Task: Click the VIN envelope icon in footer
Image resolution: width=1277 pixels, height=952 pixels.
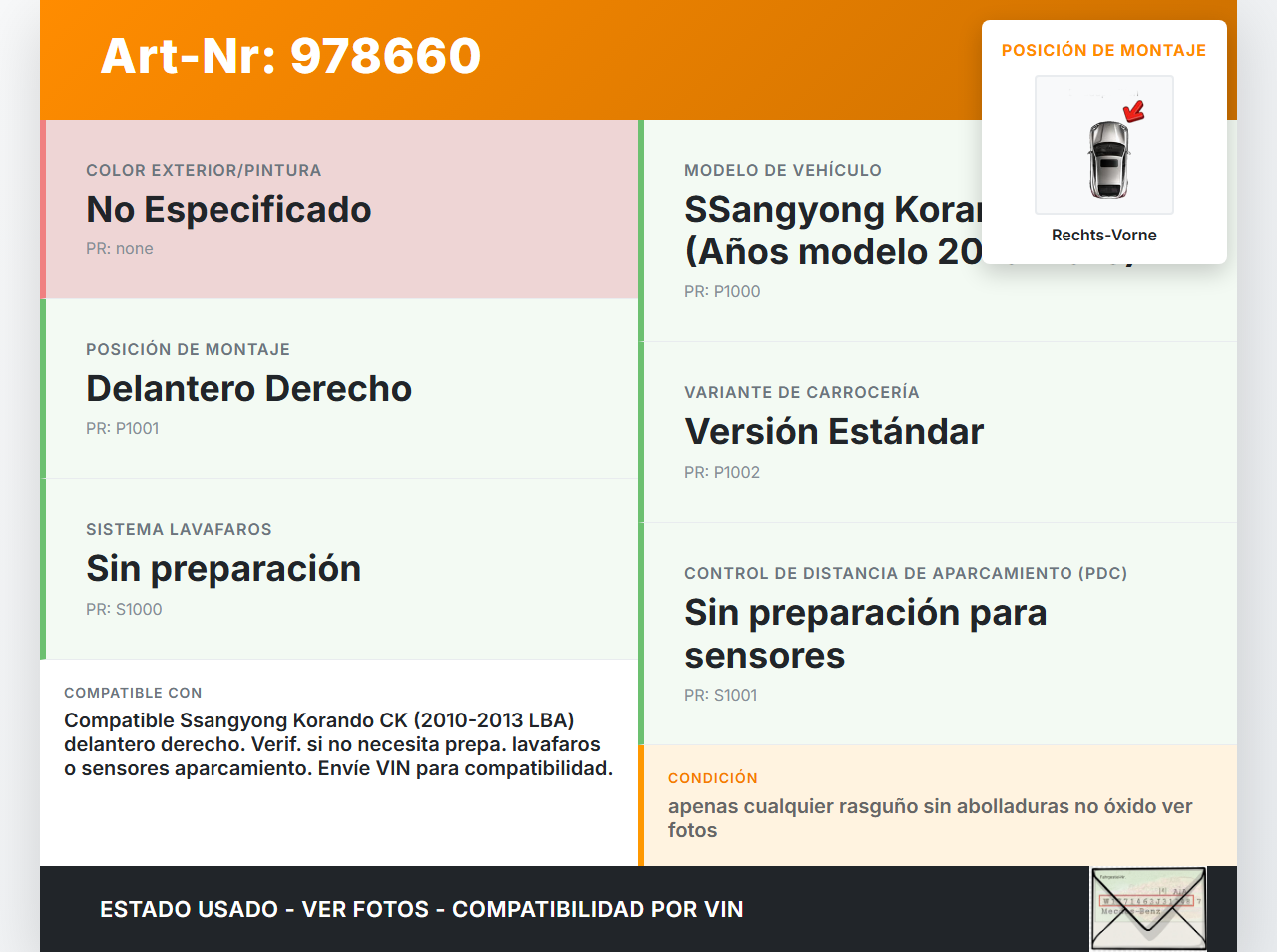Action: [1148, 908]
